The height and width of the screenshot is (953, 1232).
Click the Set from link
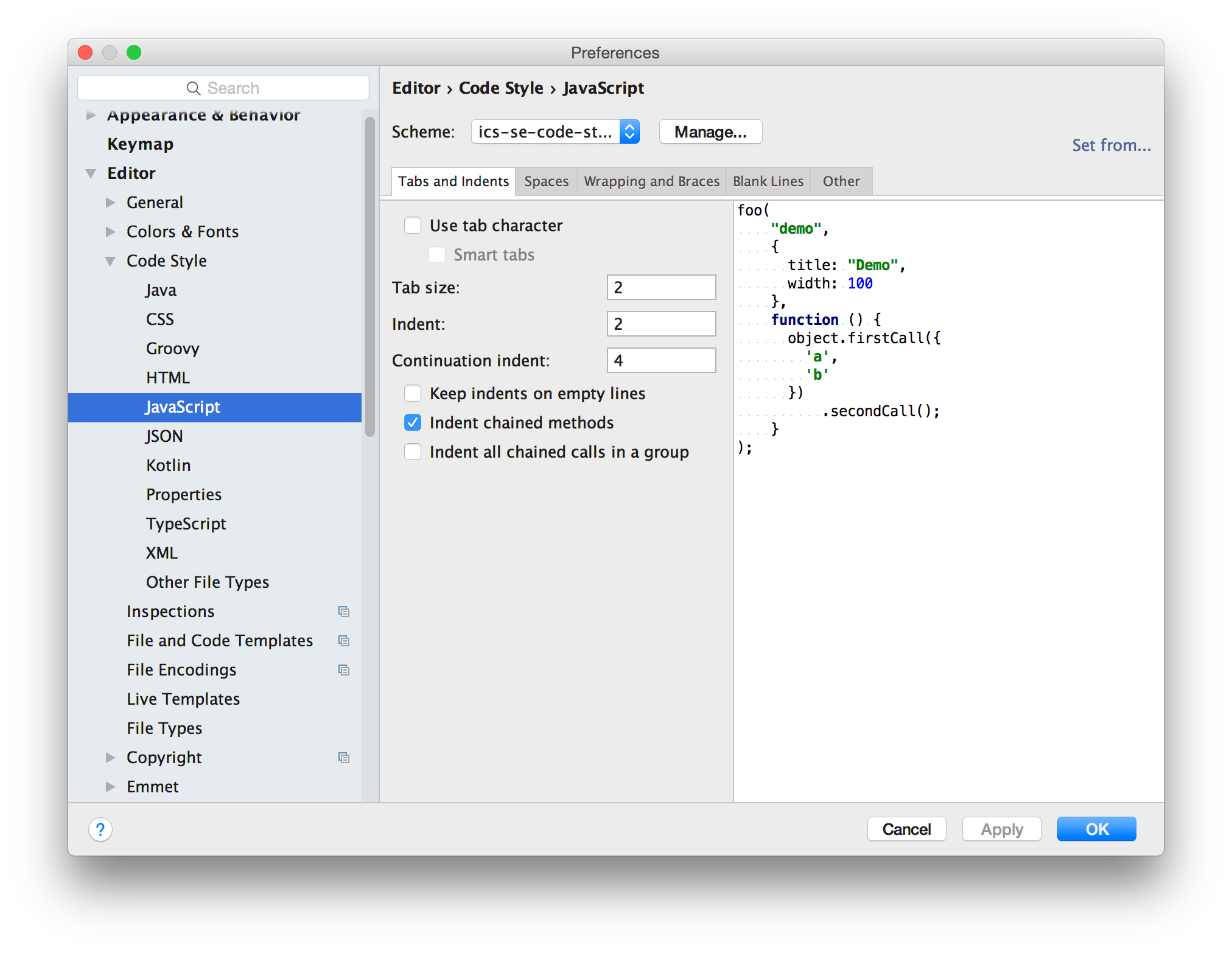[1110, 145]
